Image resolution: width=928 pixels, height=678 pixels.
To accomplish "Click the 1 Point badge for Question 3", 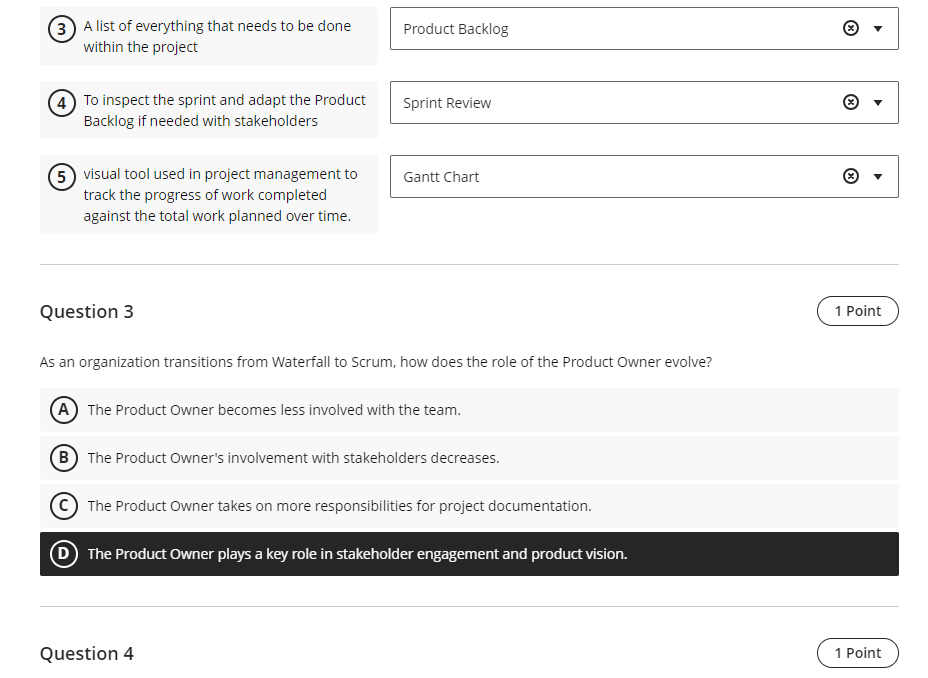I will pos(858,311).
